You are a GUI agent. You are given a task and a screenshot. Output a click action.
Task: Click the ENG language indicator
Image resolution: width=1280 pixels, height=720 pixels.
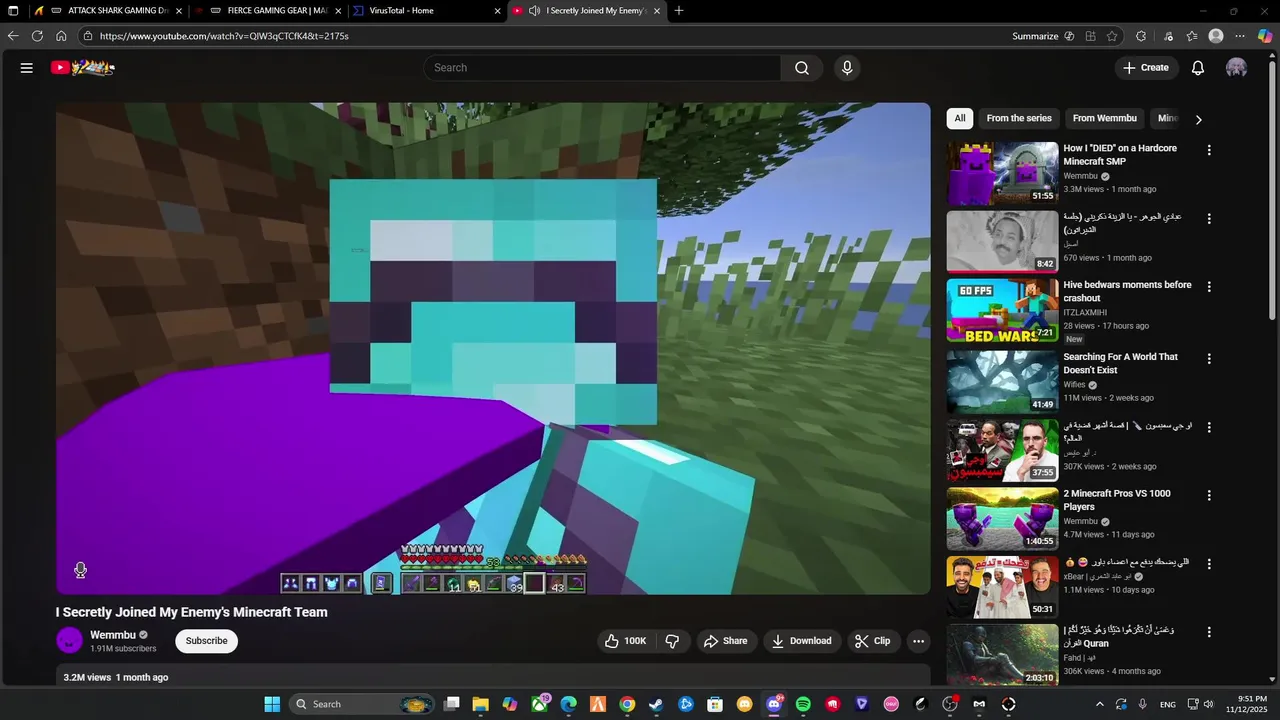coord(1168,704)
